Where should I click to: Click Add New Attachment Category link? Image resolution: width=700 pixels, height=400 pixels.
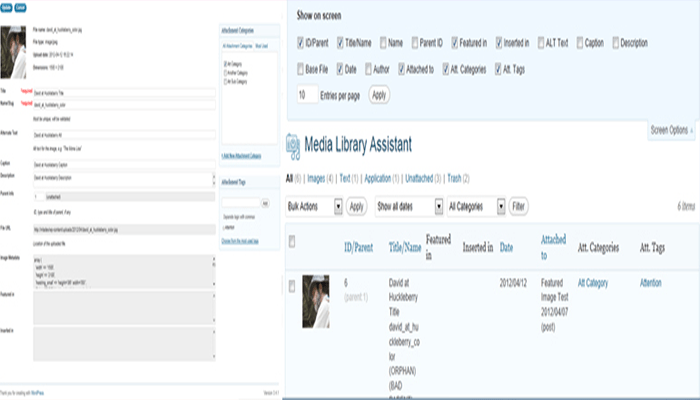click(x=241, y=156)
